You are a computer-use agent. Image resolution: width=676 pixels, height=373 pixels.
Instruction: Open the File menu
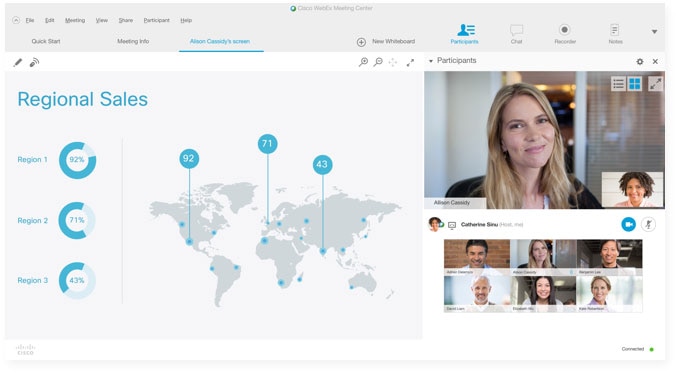point(30,20)
